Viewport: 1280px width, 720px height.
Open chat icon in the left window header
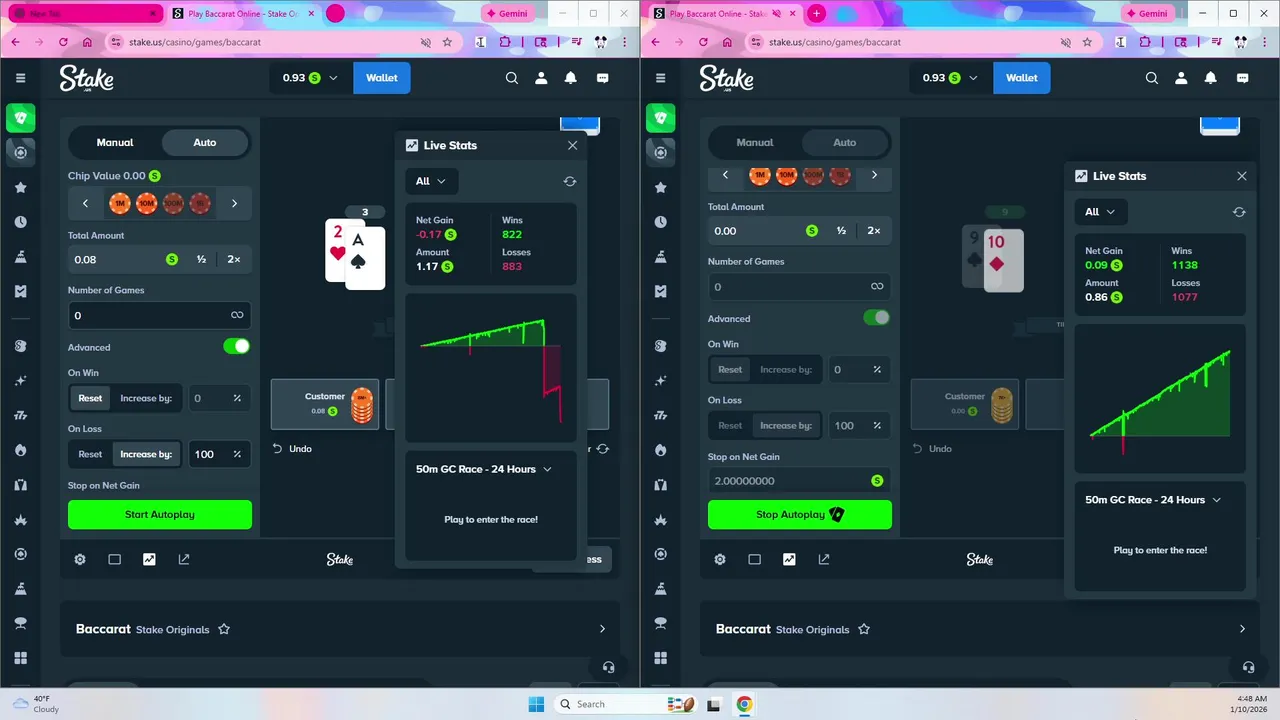602,78
